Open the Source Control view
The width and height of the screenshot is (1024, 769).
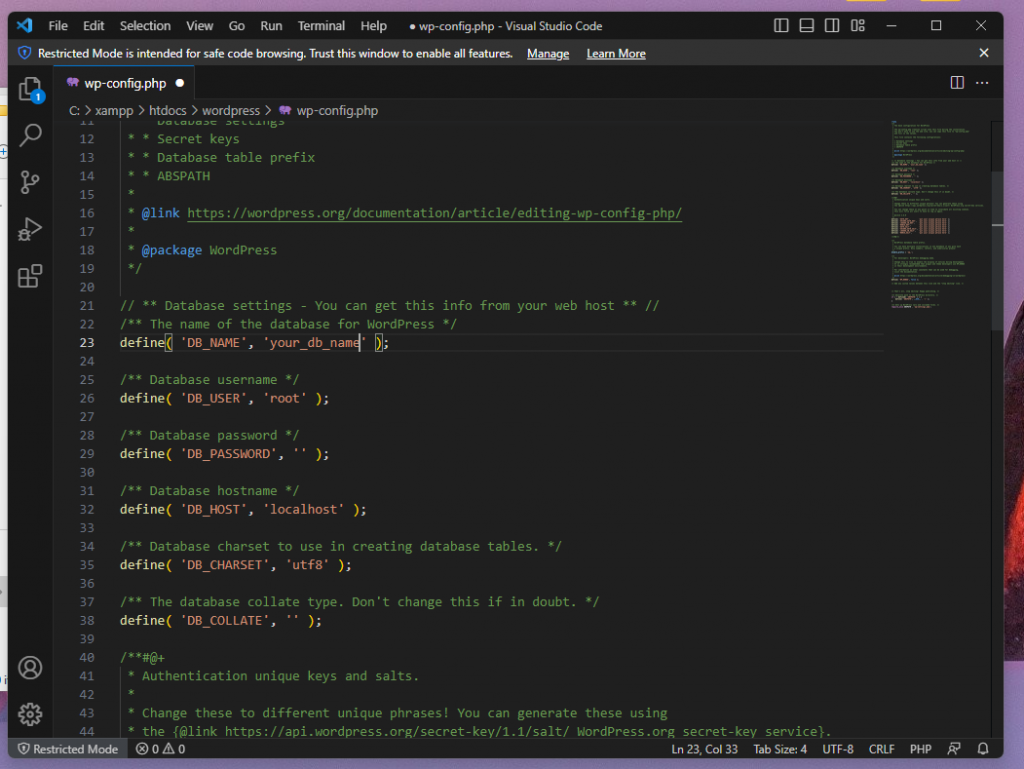pos(30,182)
